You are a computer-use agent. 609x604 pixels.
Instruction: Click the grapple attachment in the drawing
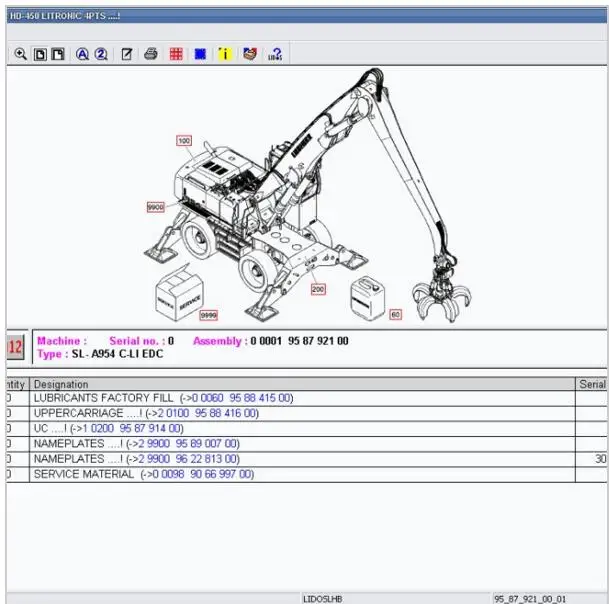point(442,293)
